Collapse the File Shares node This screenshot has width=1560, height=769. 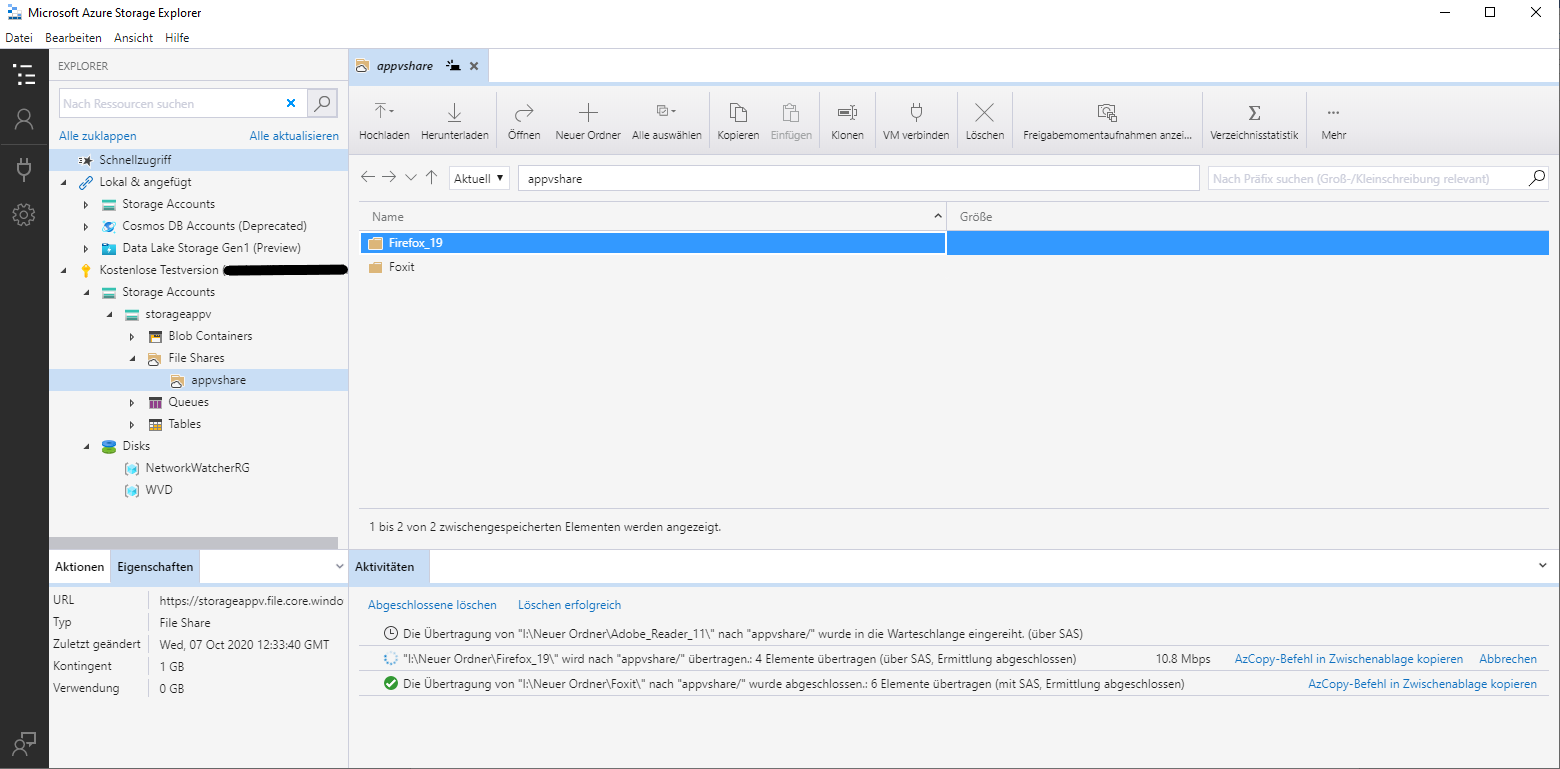(133, 358)
